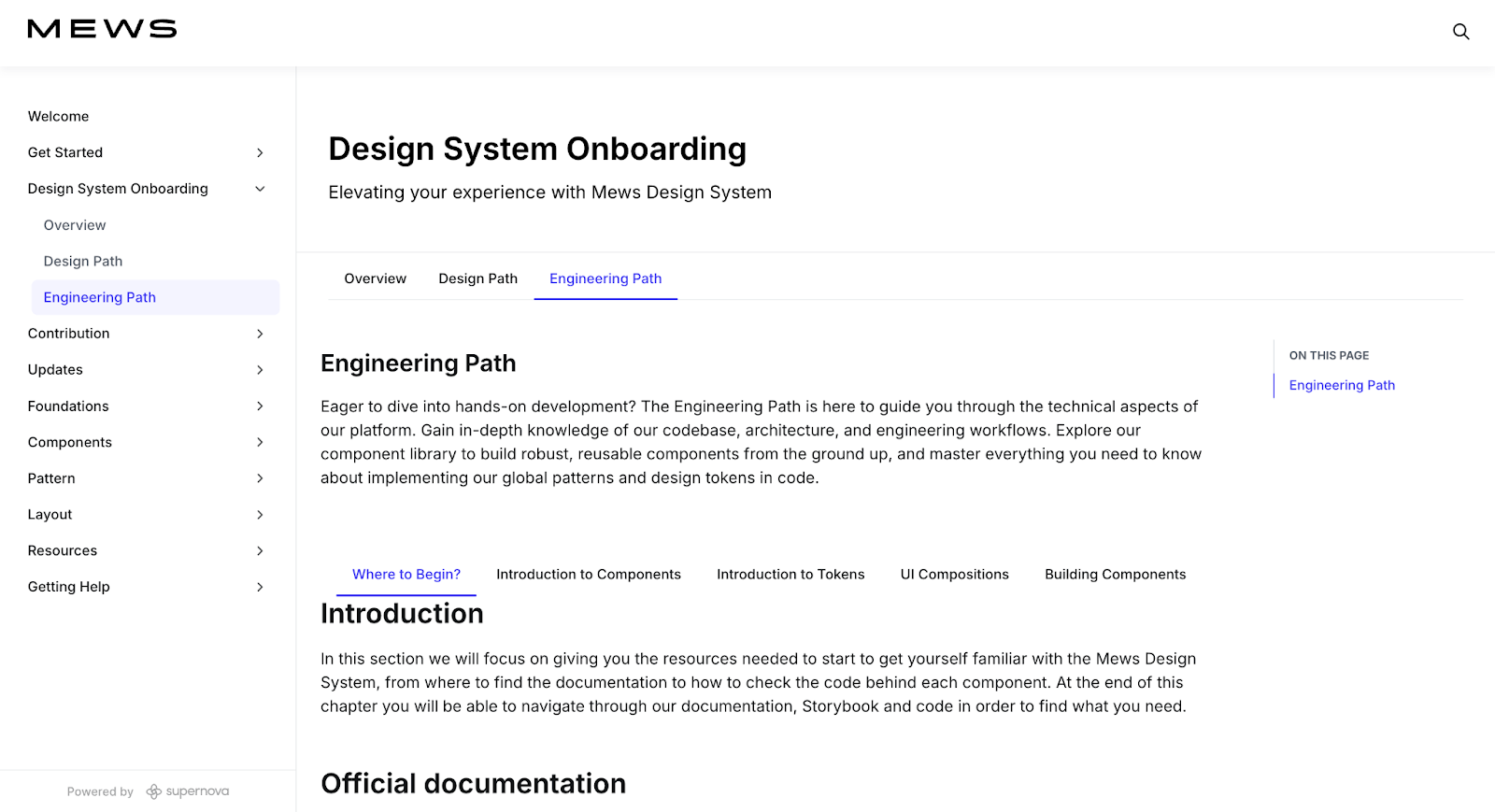Switch to Introduction to Components tab
Viewport: 1495px width, 812px height.
coord(589,575)
